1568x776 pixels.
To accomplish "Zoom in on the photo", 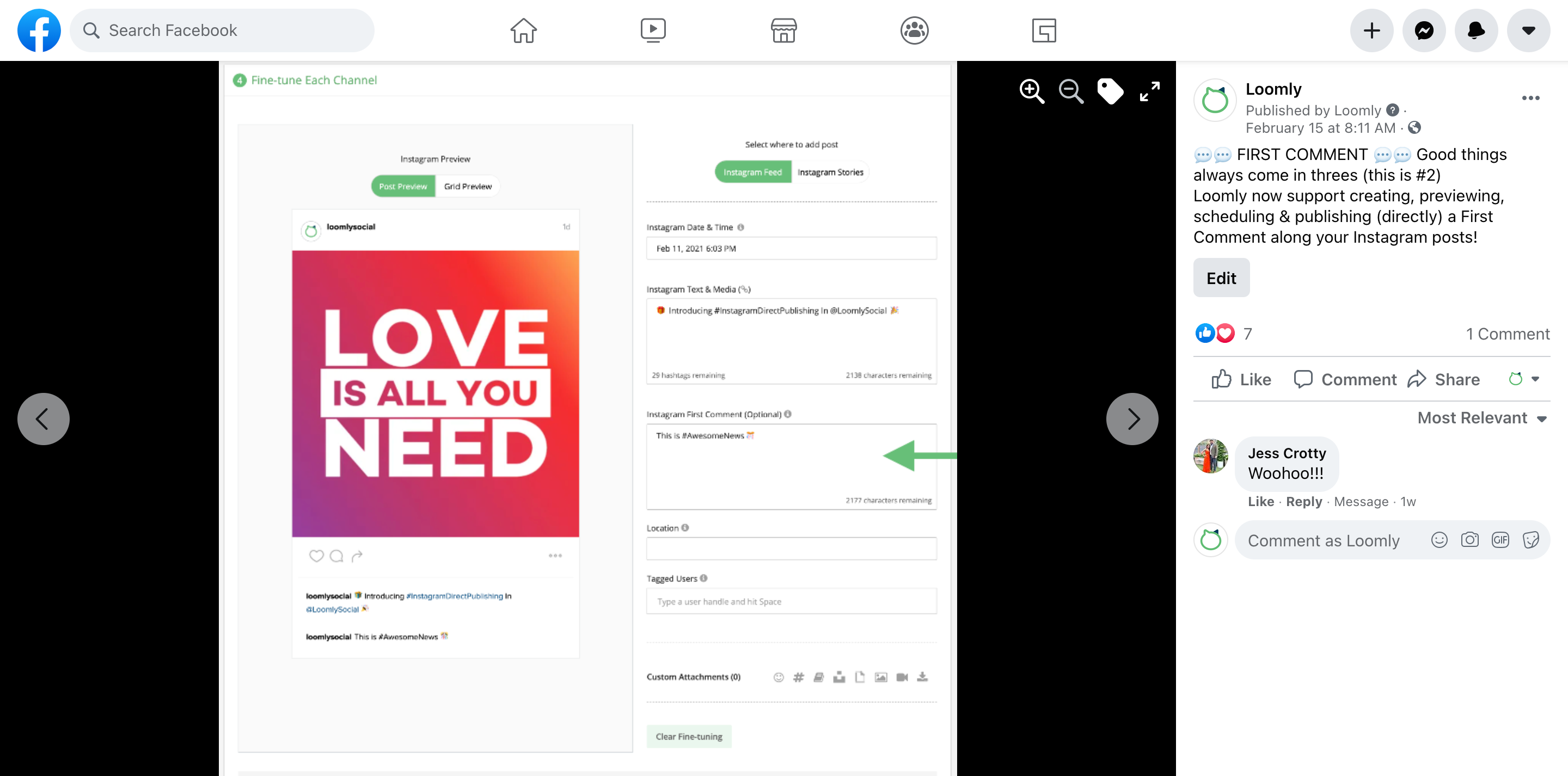I will pos(1032,91).
